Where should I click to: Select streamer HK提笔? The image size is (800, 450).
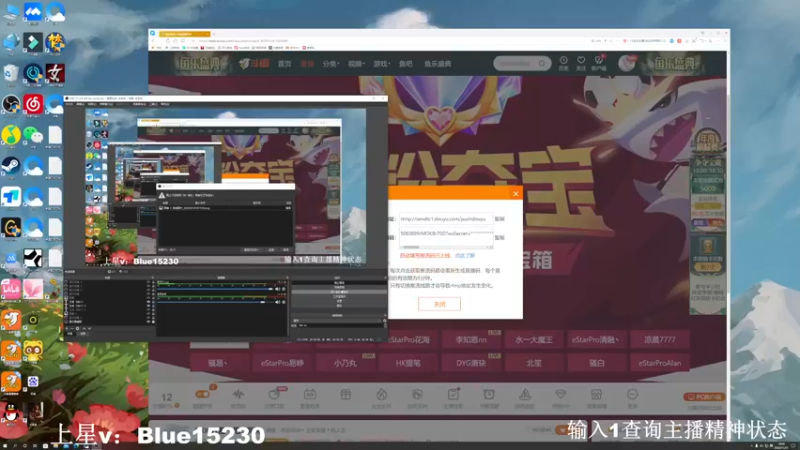(408, 363)
